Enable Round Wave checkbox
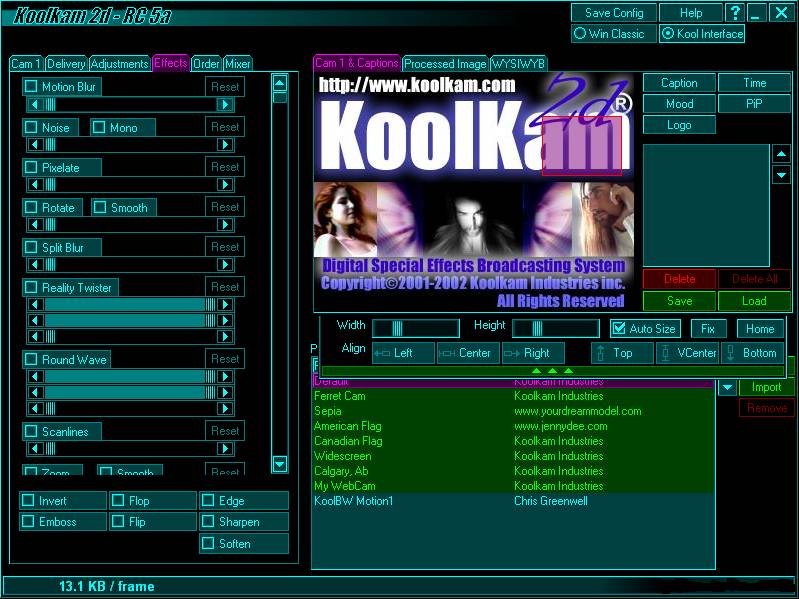The image size is (799, 599). click(x=31, y=359)
